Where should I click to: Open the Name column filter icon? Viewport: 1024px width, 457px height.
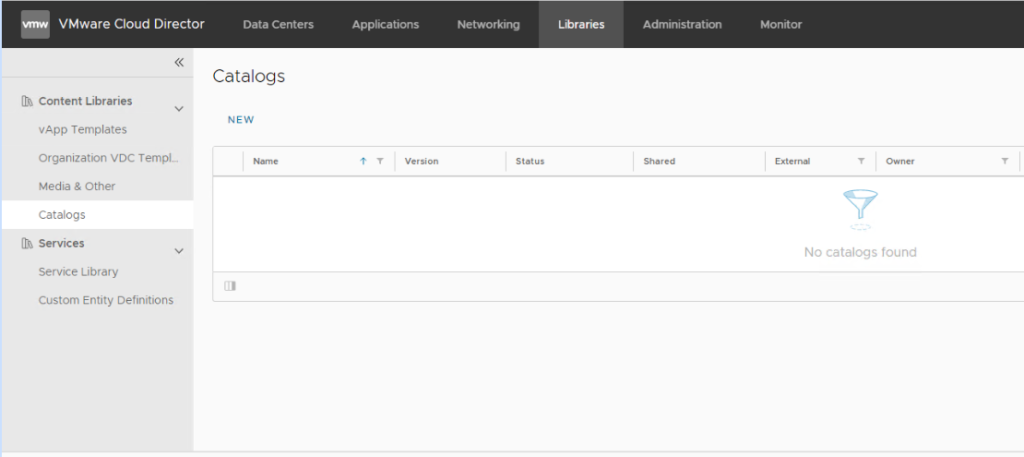tap(380, 161)
